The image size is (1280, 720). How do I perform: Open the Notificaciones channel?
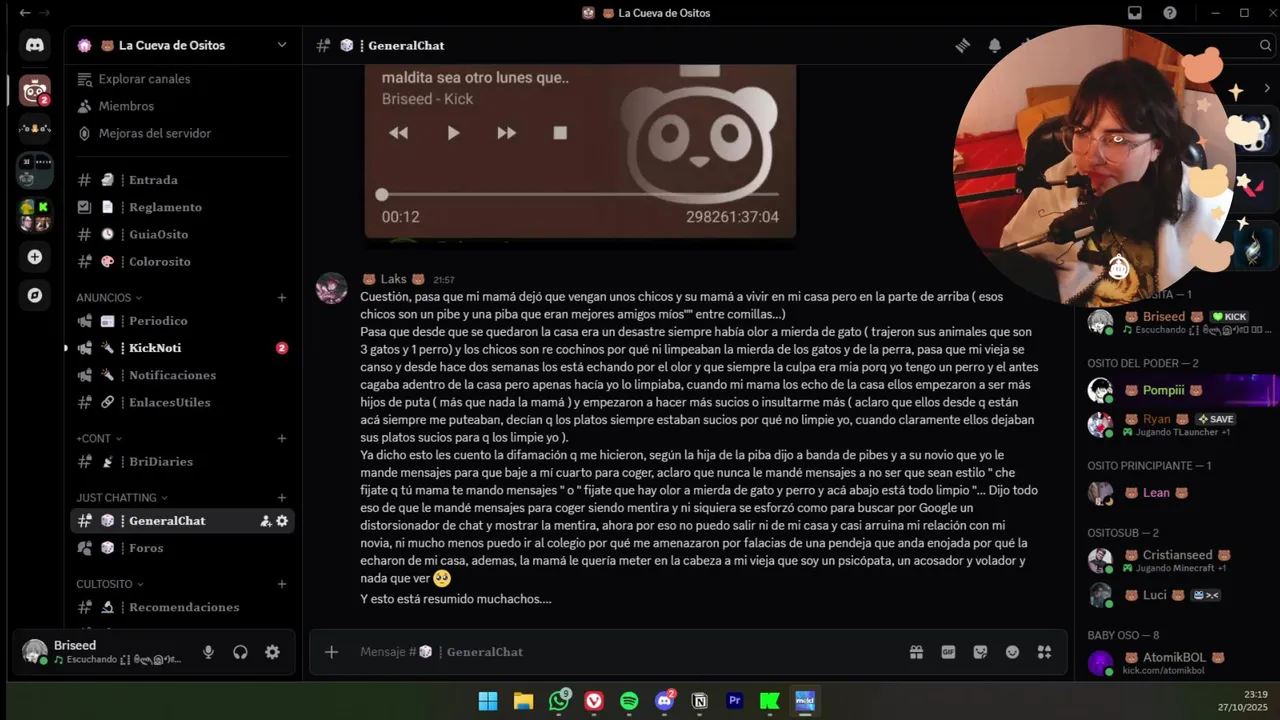click(x=182, y=375)
